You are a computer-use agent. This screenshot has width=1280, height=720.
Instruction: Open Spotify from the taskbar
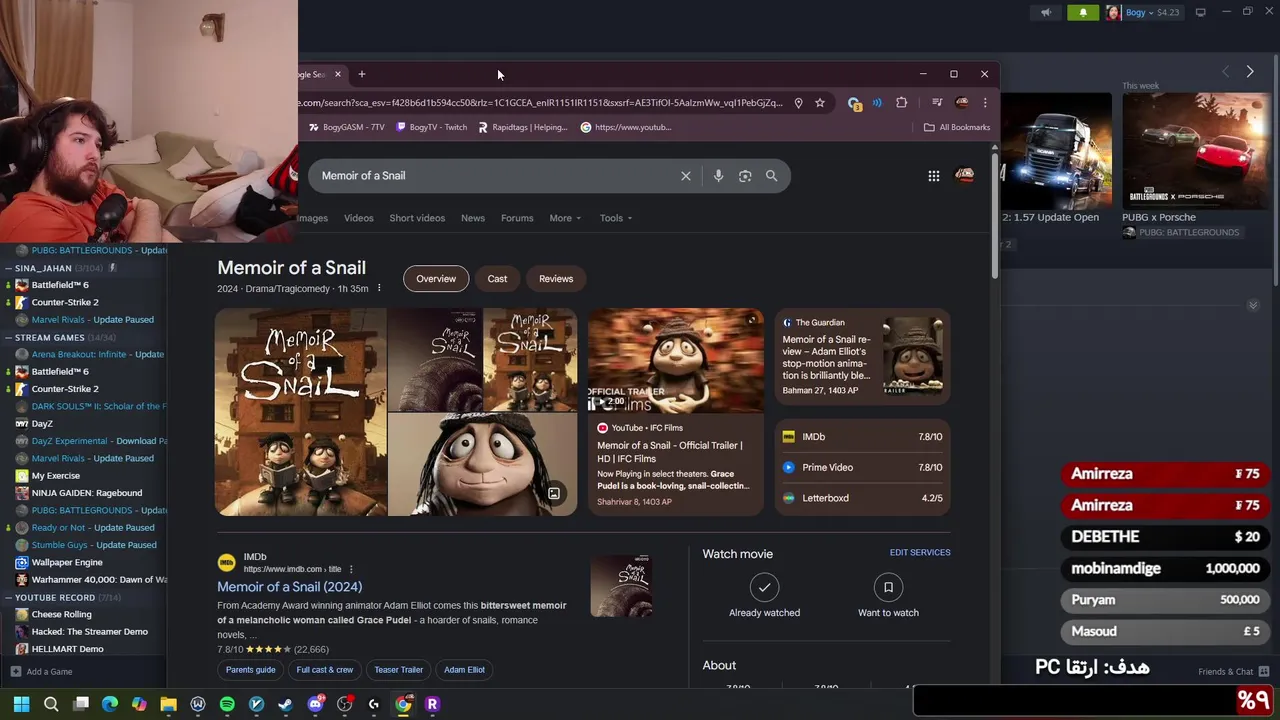227,704
